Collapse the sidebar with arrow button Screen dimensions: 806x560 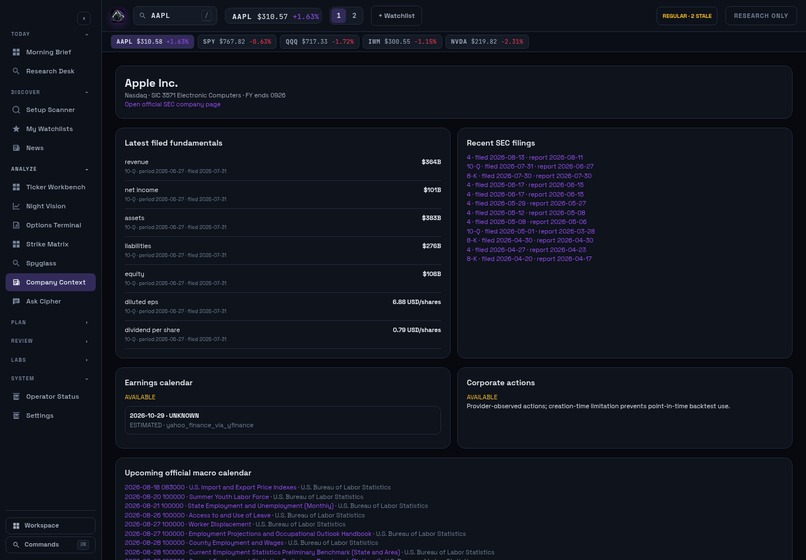pyautogui.click(x=84, y=19)
